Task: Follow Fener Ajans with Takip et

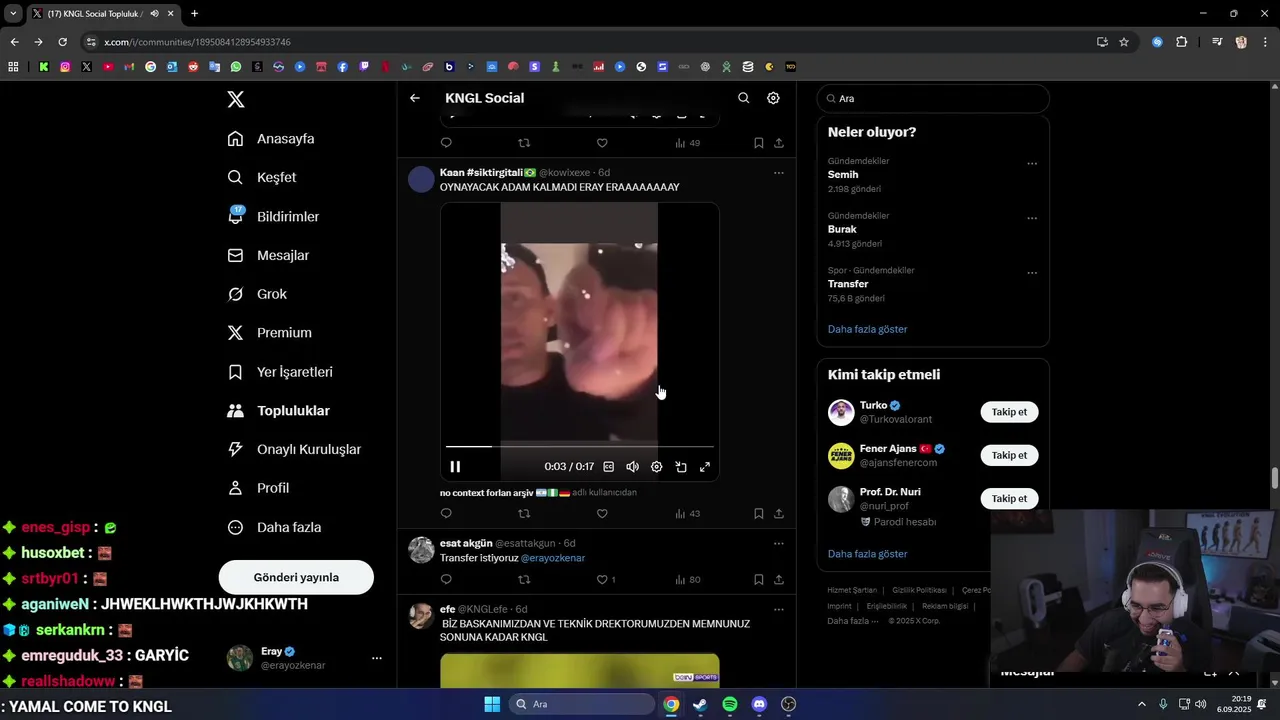Action: tap(1009, 455)
